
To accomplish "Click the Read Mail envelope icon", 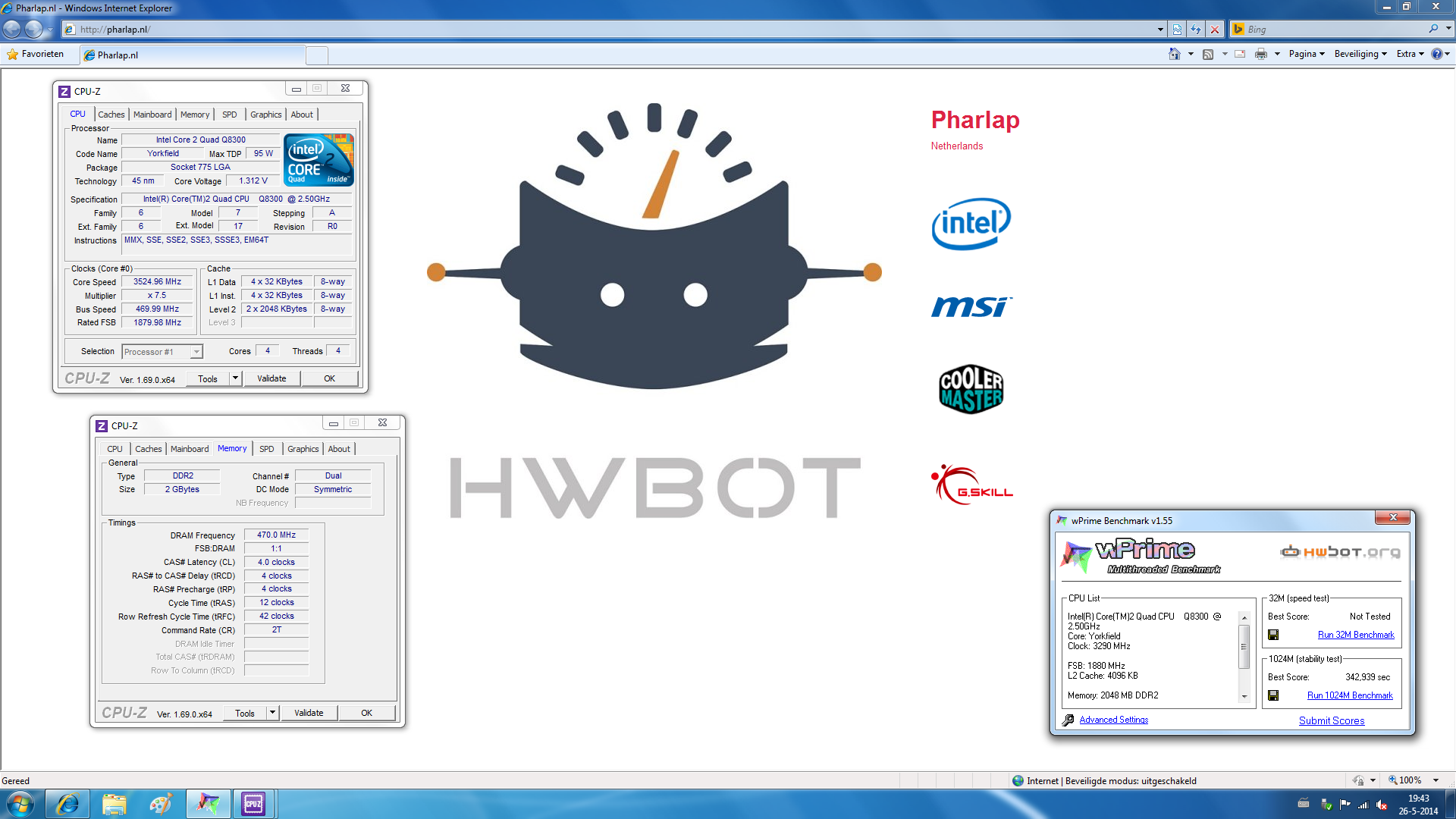I will (1240, 54).
